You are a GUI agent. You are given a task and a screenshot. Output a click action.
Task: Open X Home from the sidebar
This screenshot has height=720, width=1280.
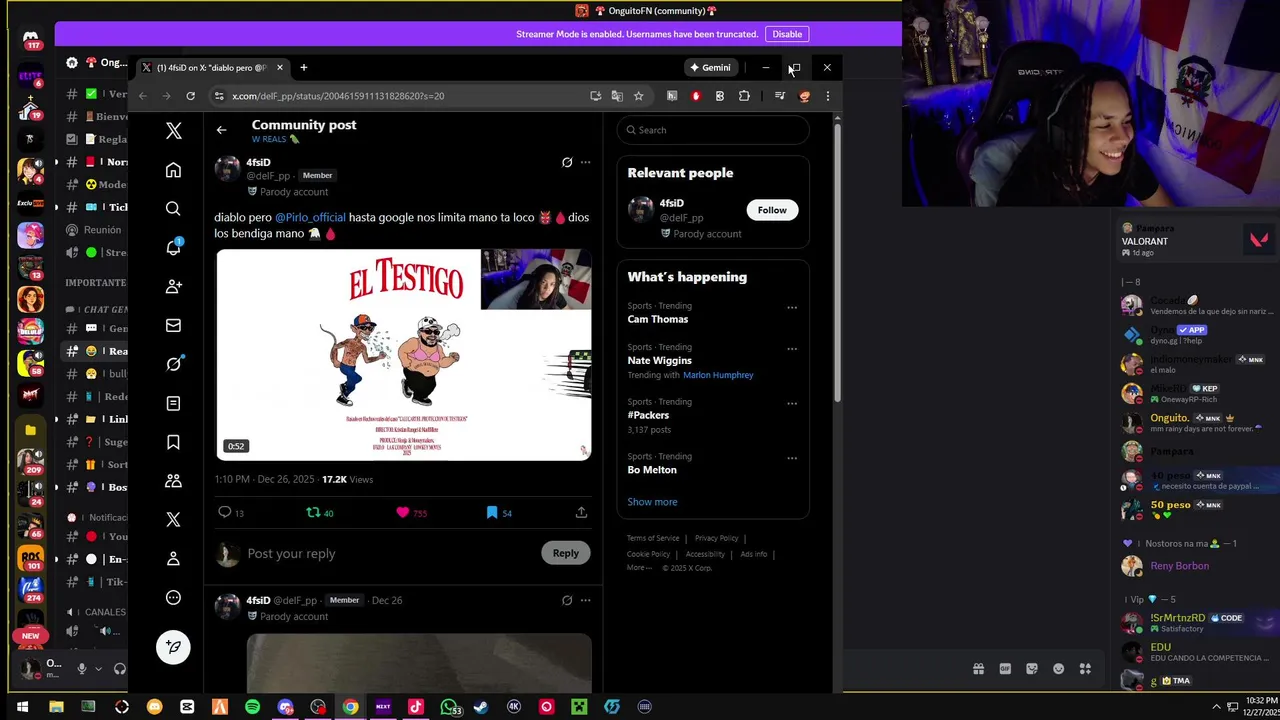click(173, 170)
